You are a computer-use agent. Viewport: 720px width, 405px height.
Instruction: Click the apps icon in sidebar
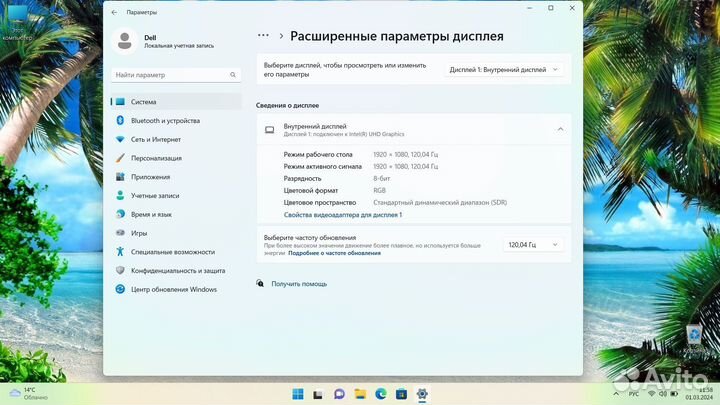pyautogui.click(x=120, y=177)
